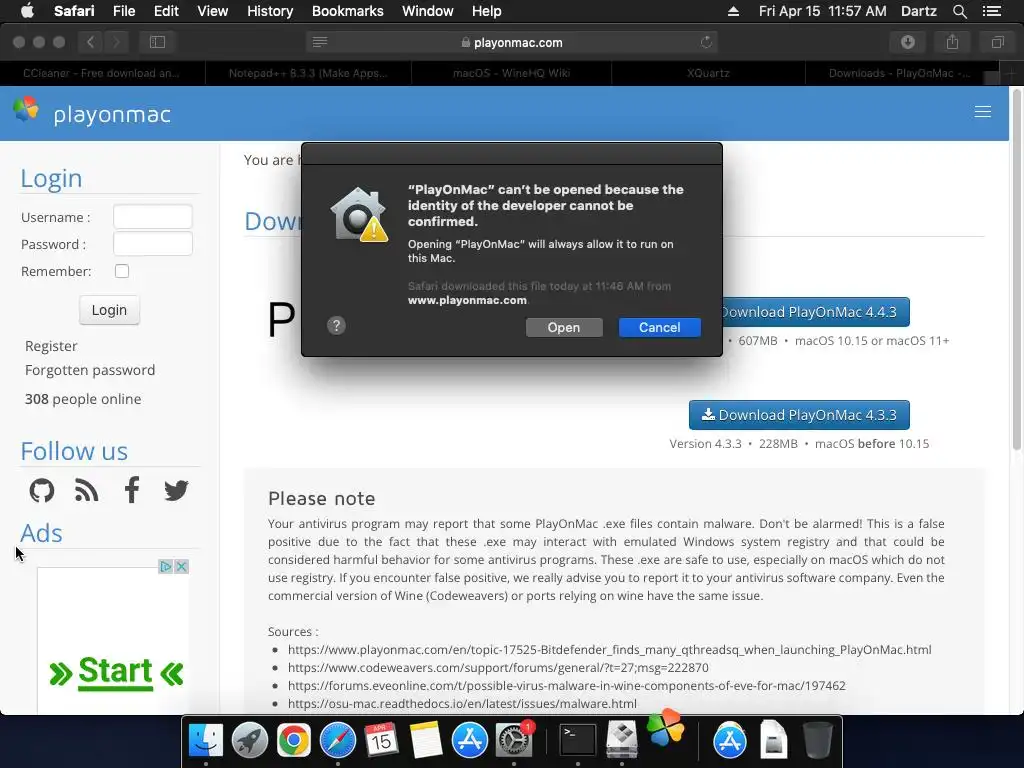1024x768 pixels.
Task: Open the Bitdefender topic source link
Action: tap(609, 650)
